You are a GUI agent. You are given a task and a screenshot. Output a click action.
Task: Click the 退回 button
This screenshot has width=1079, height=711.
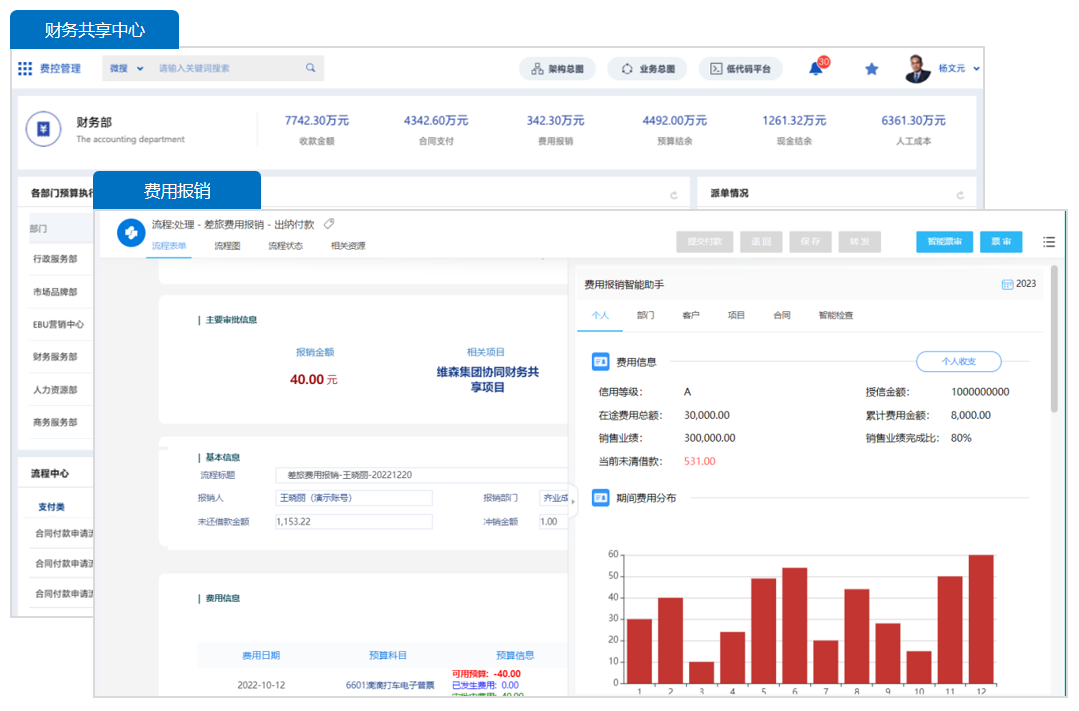(760, 242)
